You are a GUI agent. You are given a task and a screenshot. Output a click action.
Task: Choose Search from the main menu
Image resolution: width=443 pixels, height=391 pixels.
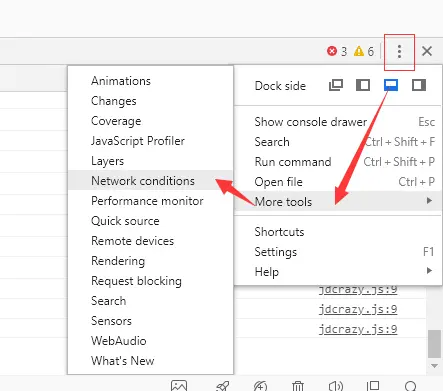coord(338,142)
